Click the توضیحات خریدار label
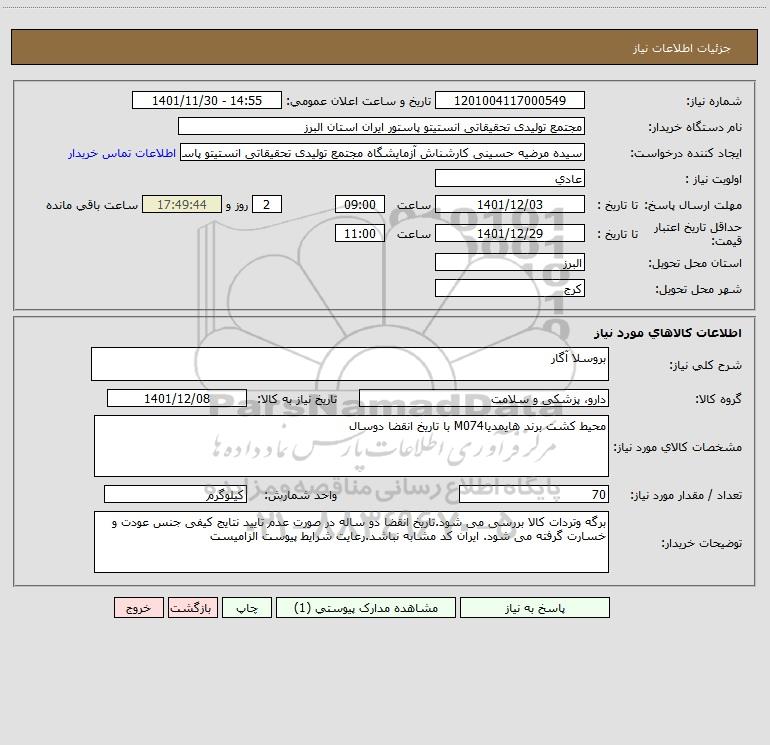This screenshot has height=745, width=770. point(701,543)
